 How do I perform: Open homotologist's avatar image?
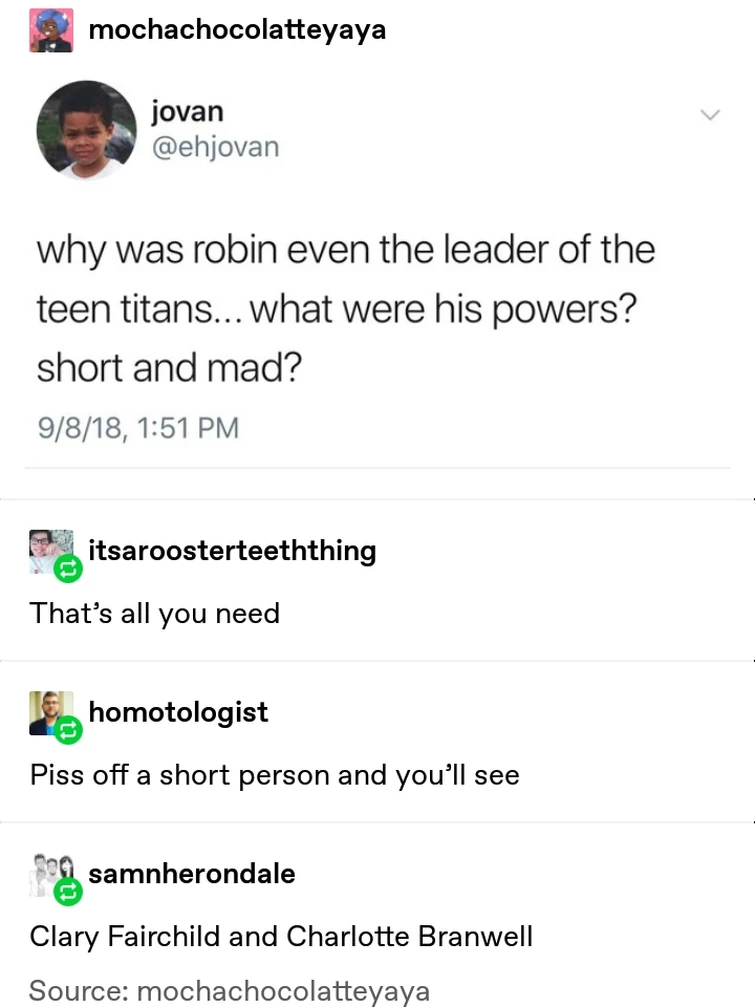click(x=51, y=712)
